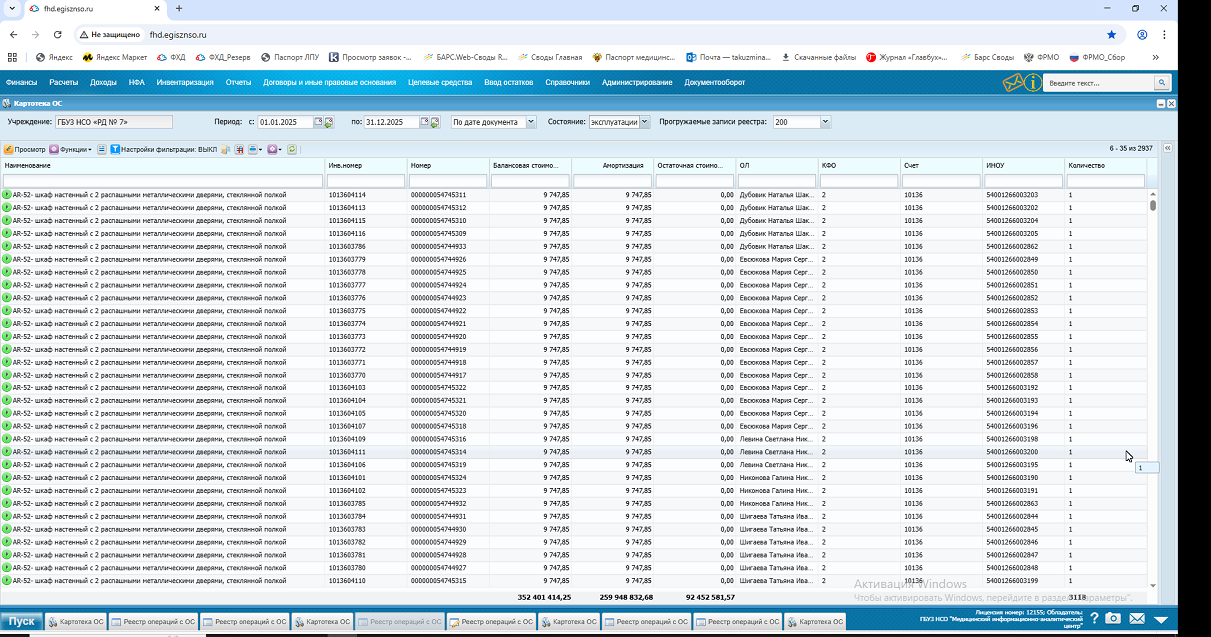
Task: Click the 'Просмотр' button
Action: tap(25, 149)
